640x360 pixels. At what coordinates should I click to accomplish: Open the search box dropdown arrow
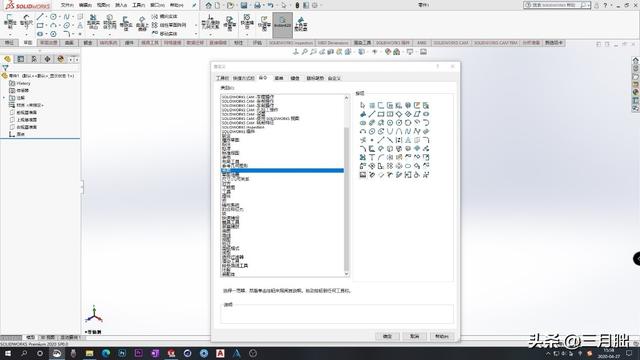589,5
